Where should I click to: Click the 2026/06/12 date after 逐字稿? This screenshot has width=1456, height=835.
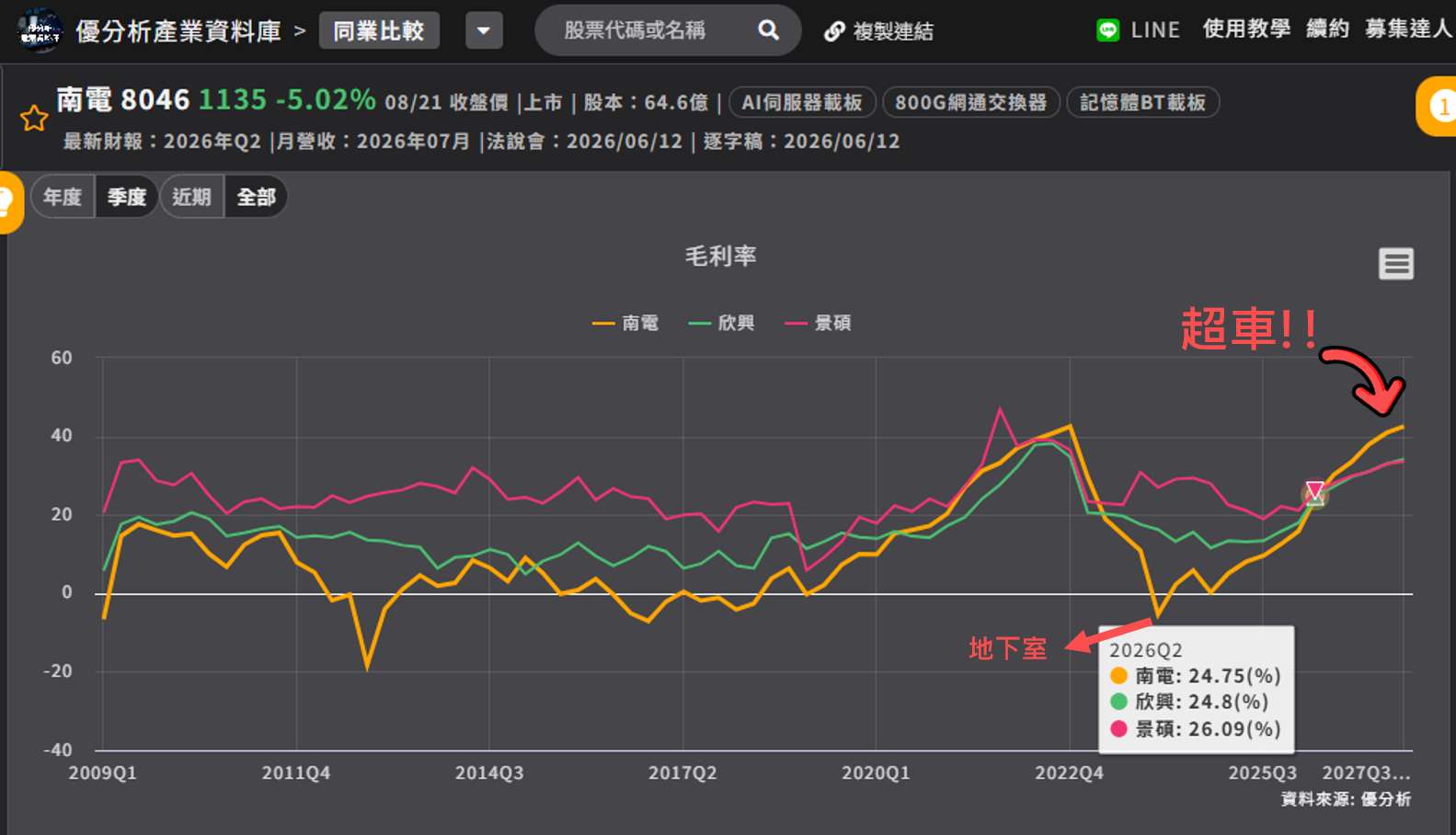click(842, 142)
